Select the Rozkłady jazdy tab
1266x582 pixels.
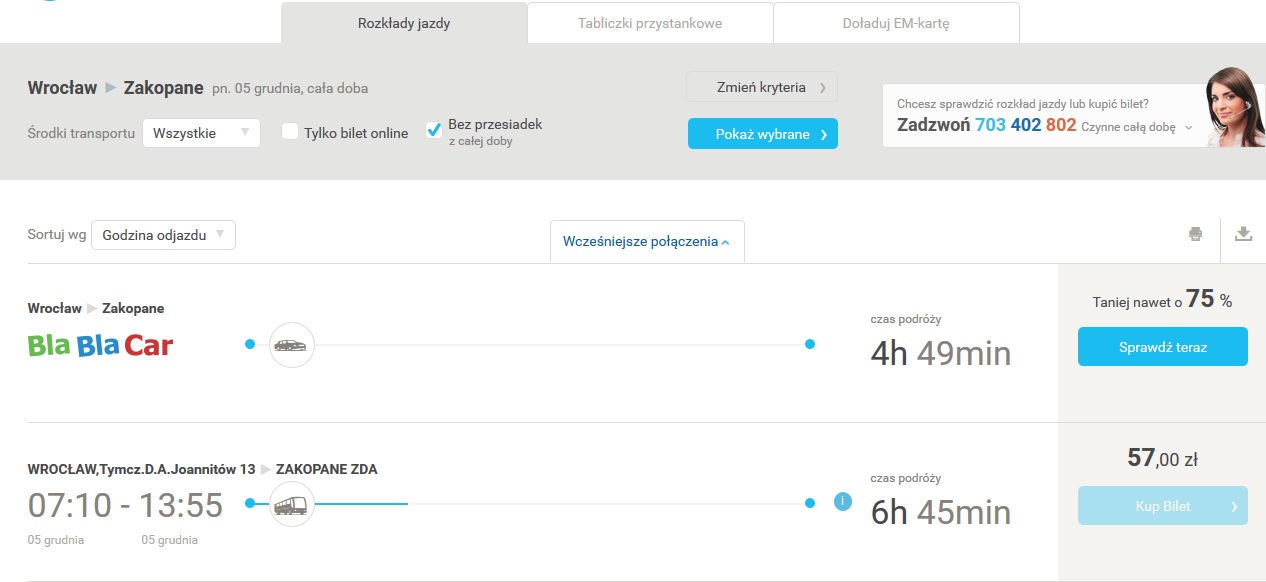404,23
